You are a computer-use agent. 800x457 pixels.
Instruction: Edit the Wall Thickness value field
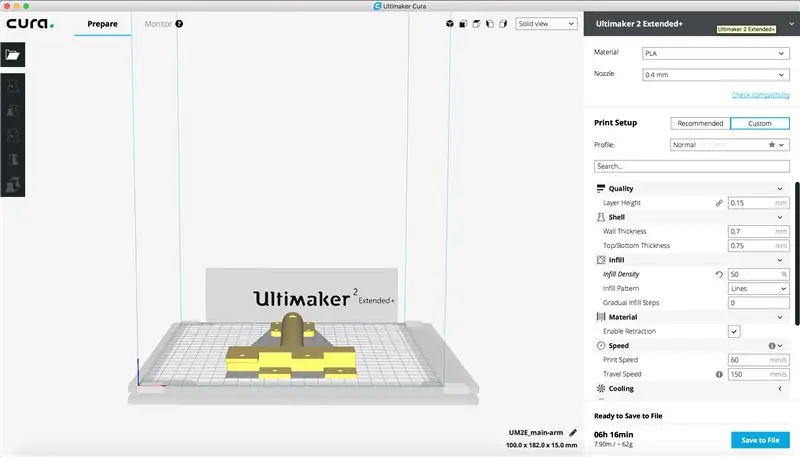pyautogui.click(x=759, y=232)
